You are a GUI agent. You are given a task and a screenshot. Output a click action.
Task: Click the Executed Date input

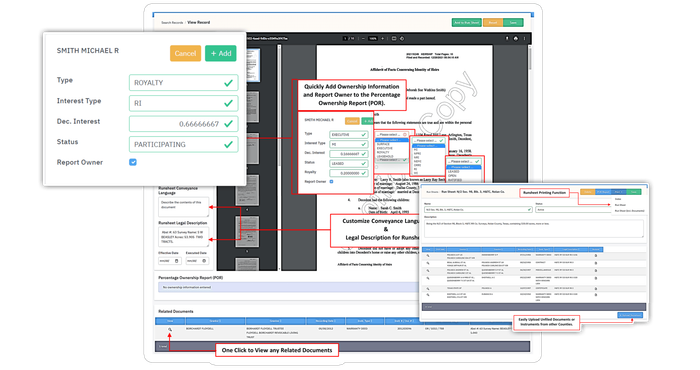[x=197, y=261]
